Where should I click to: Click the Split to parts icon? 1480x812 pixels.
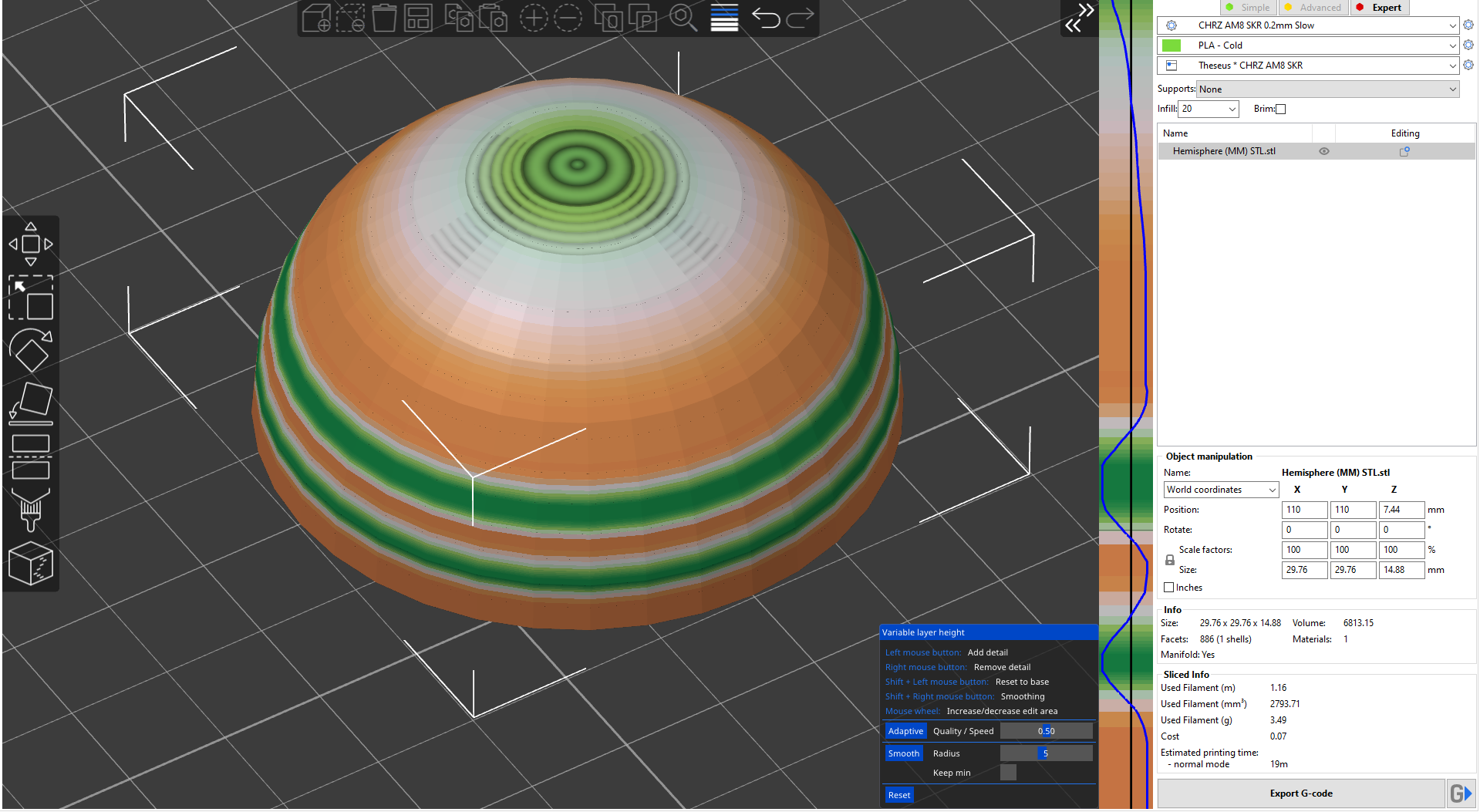point(642,18)
